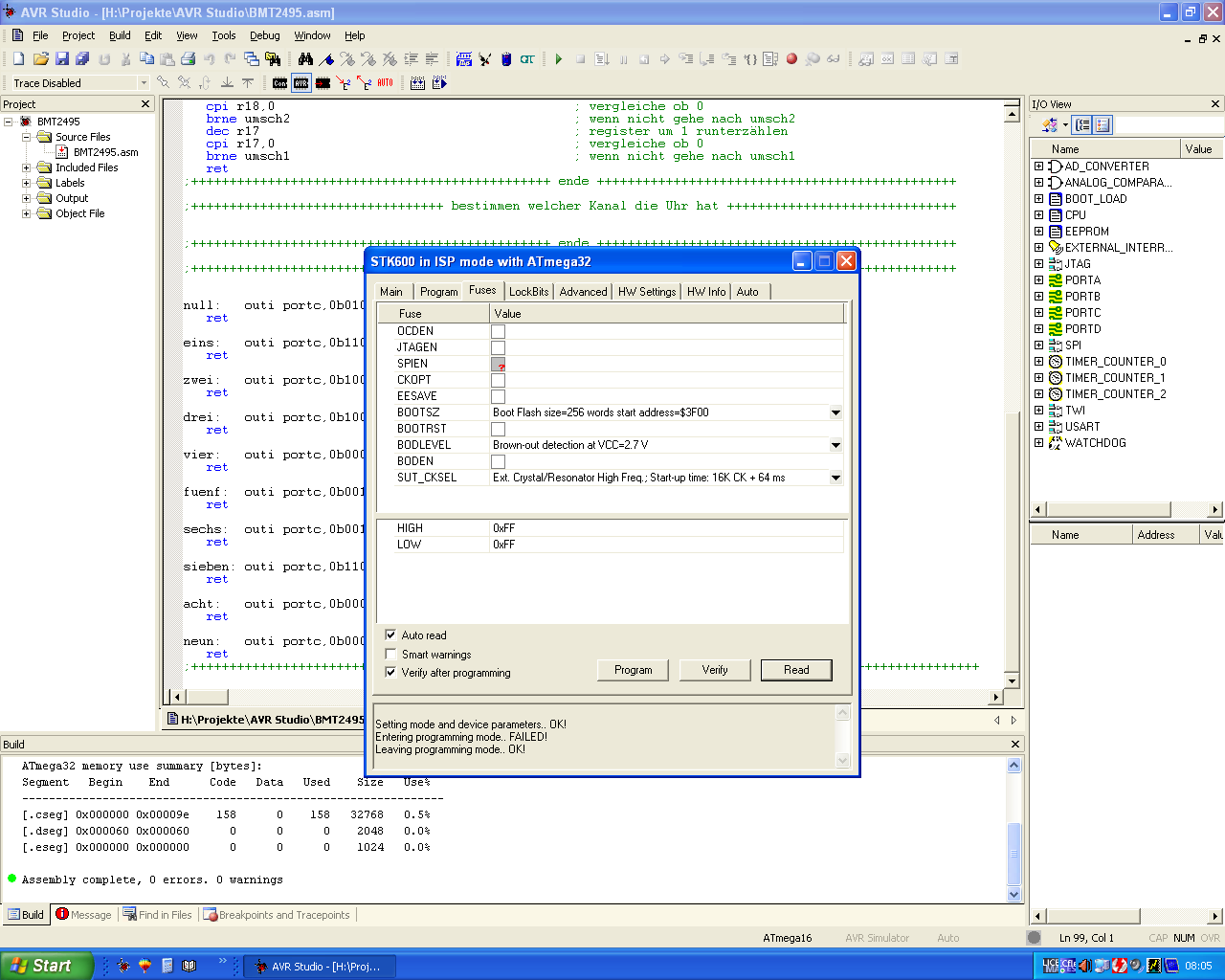Click the Build output vertical scrollbar thumb
The width and height of the screenshot is (1225, 980).
point(1014,854)
